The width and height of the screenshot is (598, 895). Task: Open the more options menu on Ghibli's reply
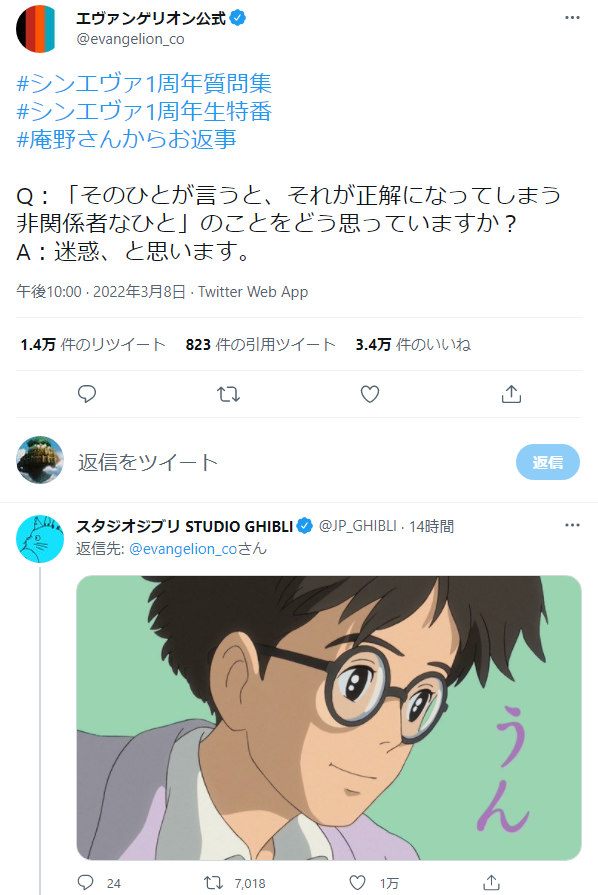(x=572, y=524)
